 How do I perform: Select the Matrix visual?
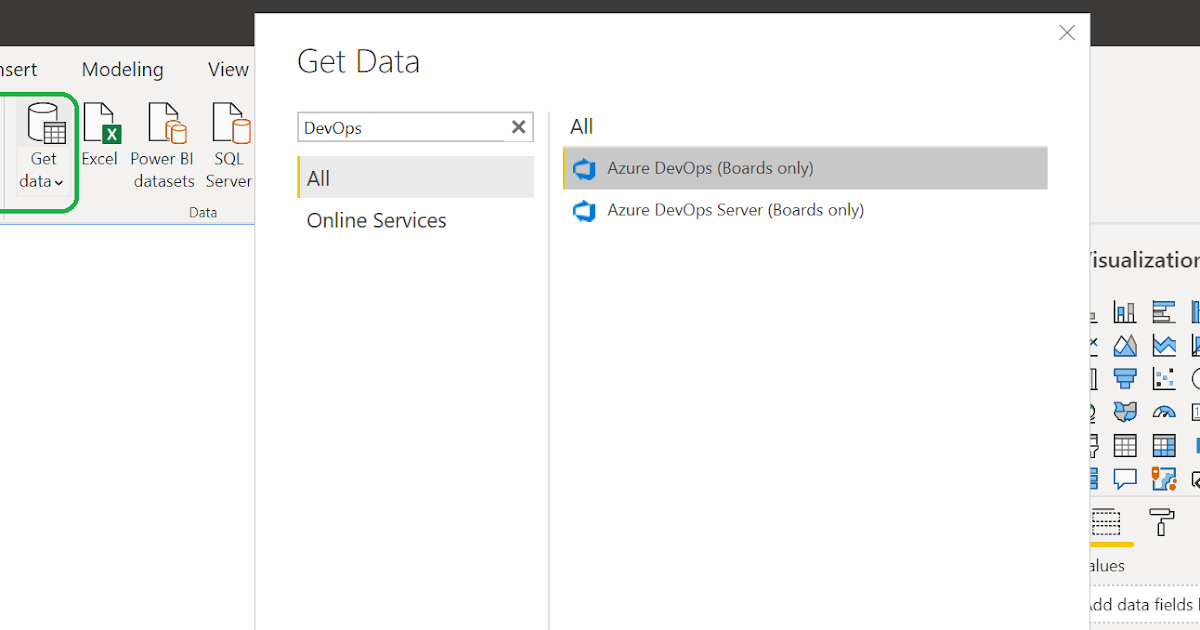tap(1163, 444)
